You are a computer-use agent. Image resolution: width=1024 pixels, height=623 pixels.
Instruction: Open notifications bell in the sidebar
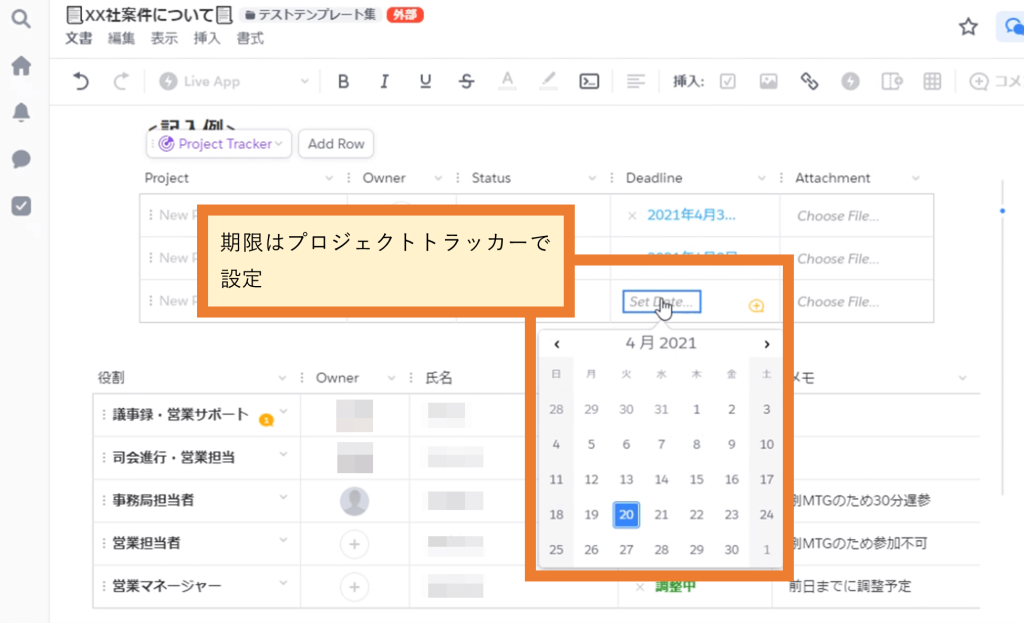(x=21, y=112)
